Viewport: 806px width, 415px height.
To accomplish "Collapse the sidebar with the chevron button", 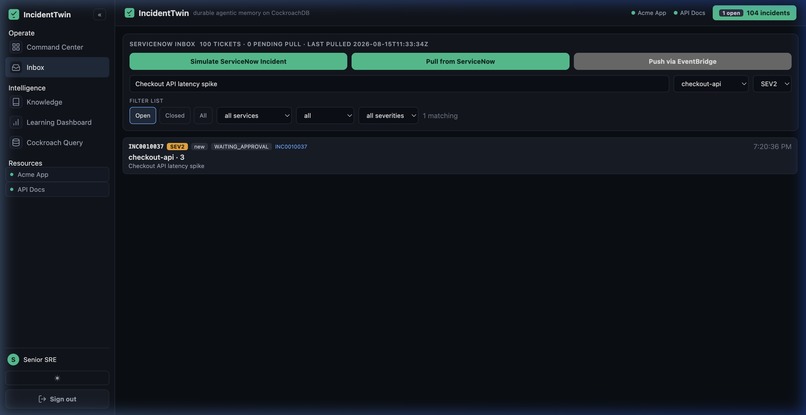I will (x=100, y=15).
